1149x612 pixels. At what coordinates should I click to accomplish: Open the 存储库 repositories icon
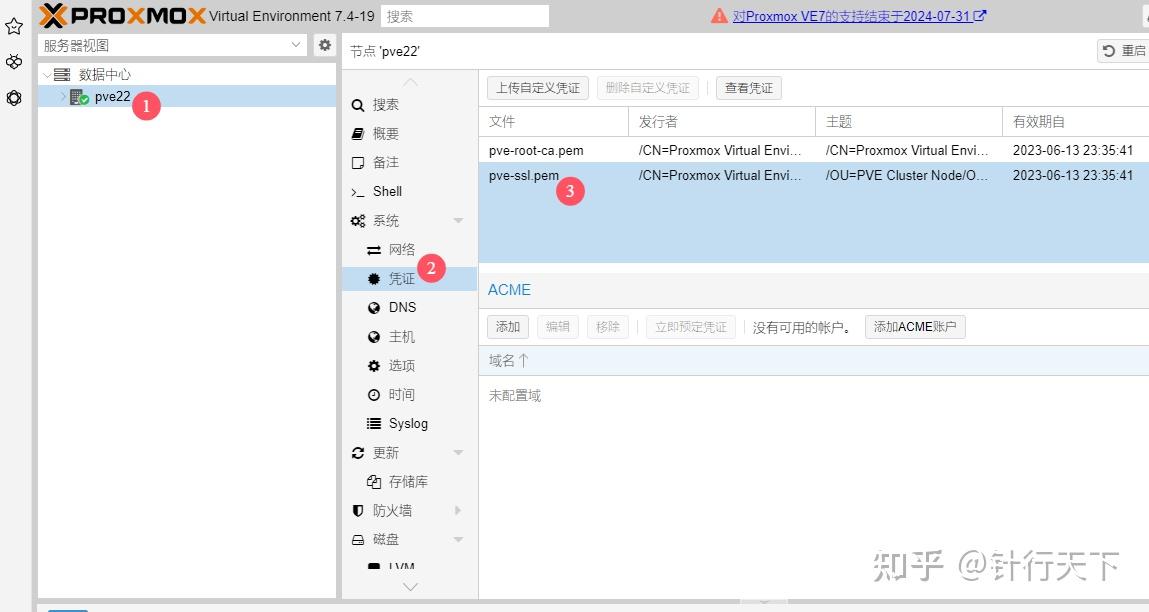tap(372, 481)
